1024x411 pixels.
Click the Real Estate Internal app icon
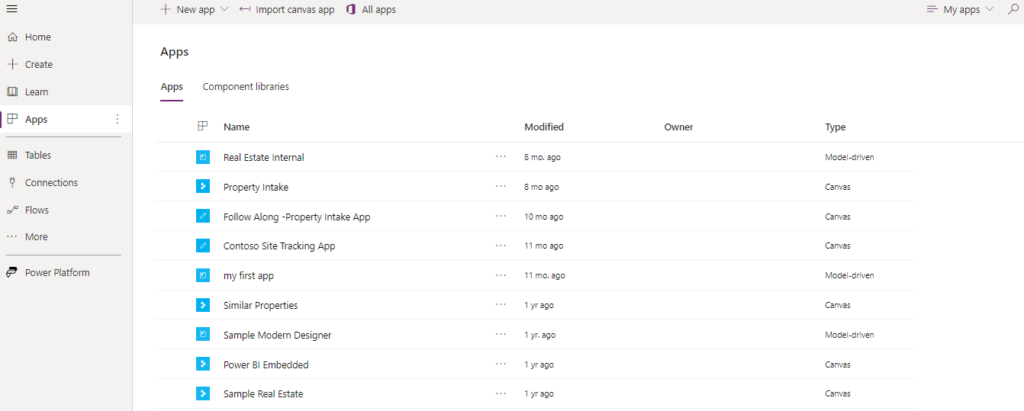(x=203, y=157)
